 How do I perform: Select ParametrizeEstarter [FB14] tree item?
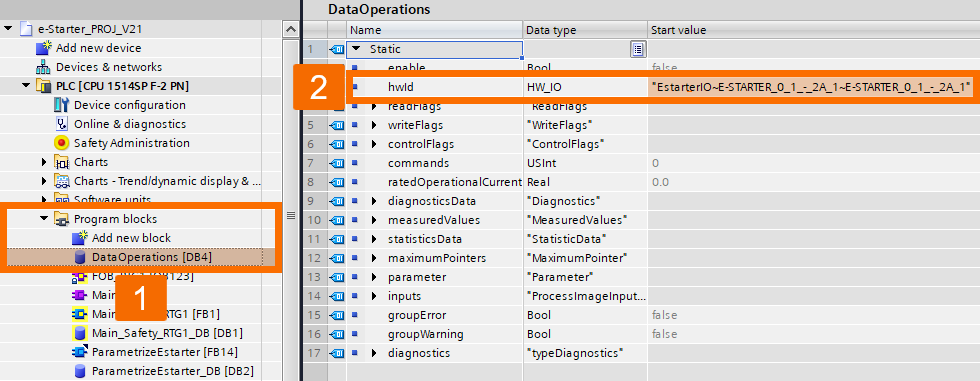(164, 352)
